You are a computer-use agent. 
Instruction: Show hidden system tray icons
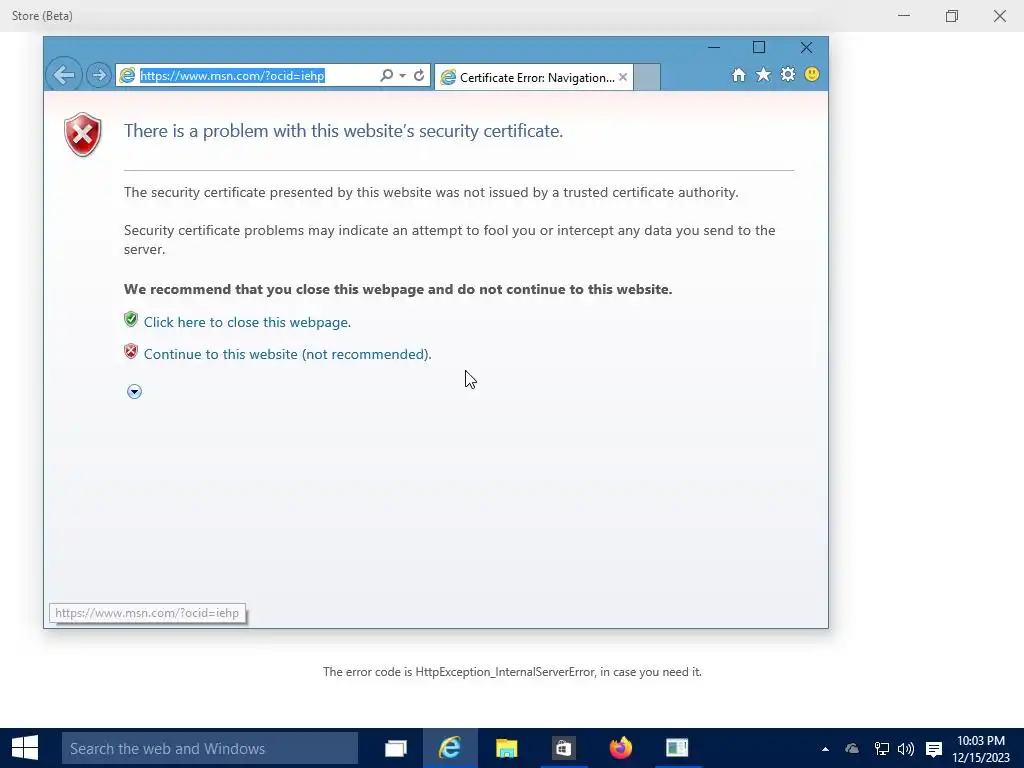click(825, 749)
